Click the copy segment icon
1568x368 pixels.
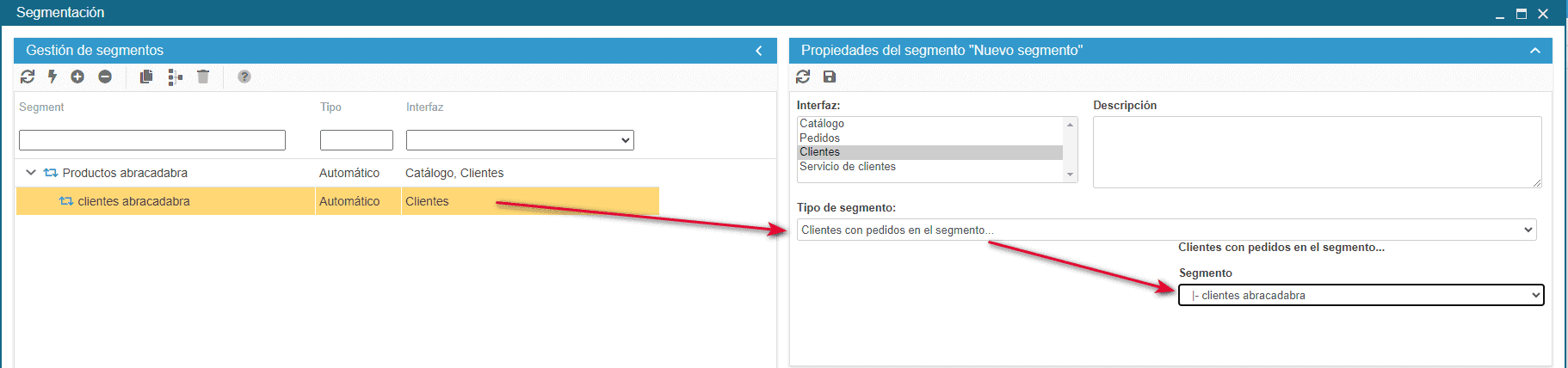pyautogui.click(x=146, y=77)
